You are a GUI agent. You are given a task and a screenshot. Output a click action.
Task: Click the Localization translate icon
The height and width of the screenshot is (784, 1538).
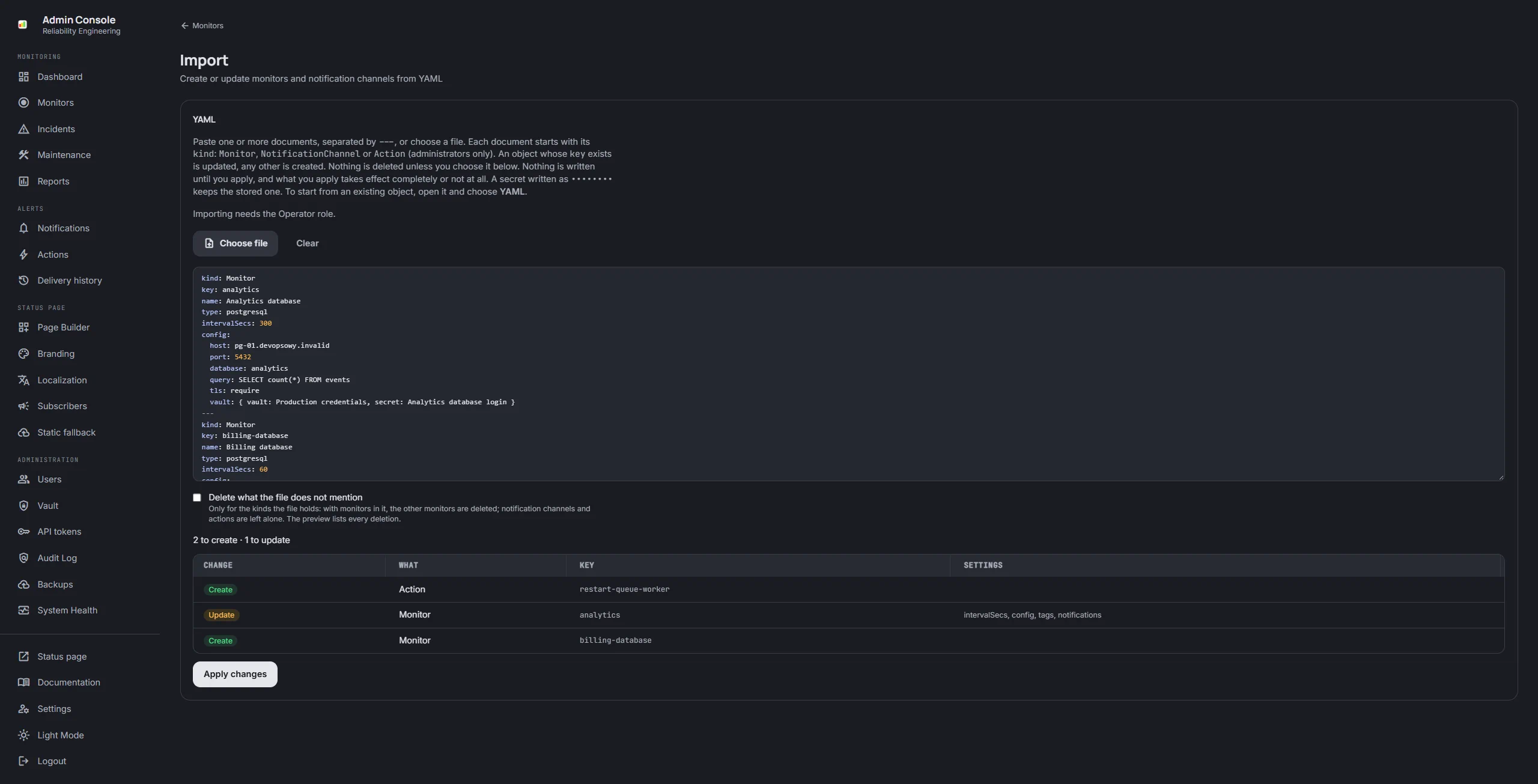23,380
